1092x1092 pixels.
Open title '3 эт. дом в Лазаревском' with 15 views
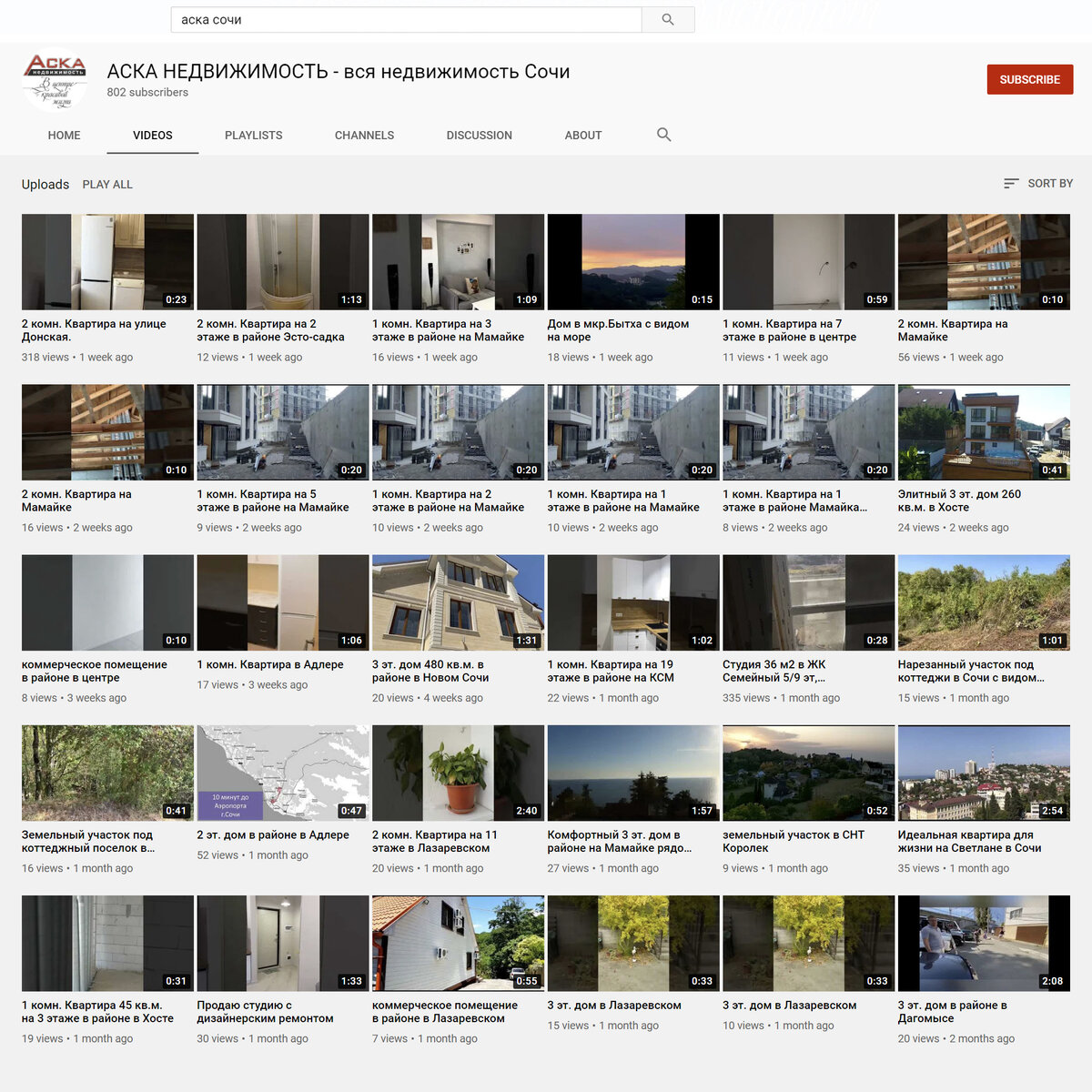(614, 1006)
